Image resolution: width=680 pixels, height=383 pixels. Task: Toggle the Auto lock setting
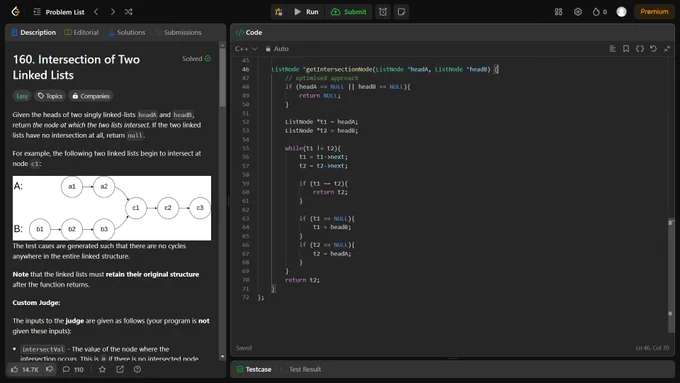click(x=277, y=49)
